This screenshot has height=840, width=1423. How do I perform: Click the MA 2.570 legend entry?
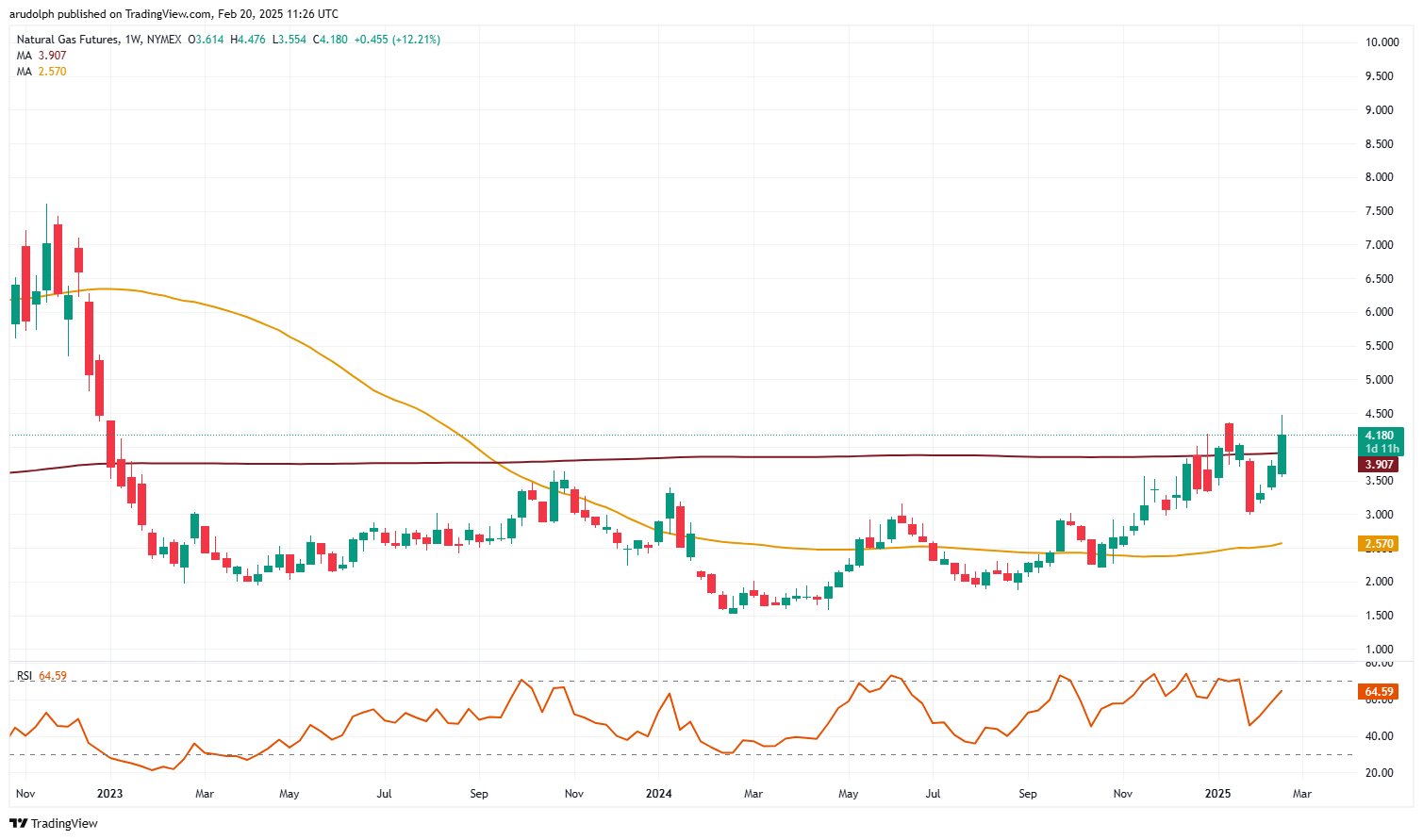coord(41,72)
